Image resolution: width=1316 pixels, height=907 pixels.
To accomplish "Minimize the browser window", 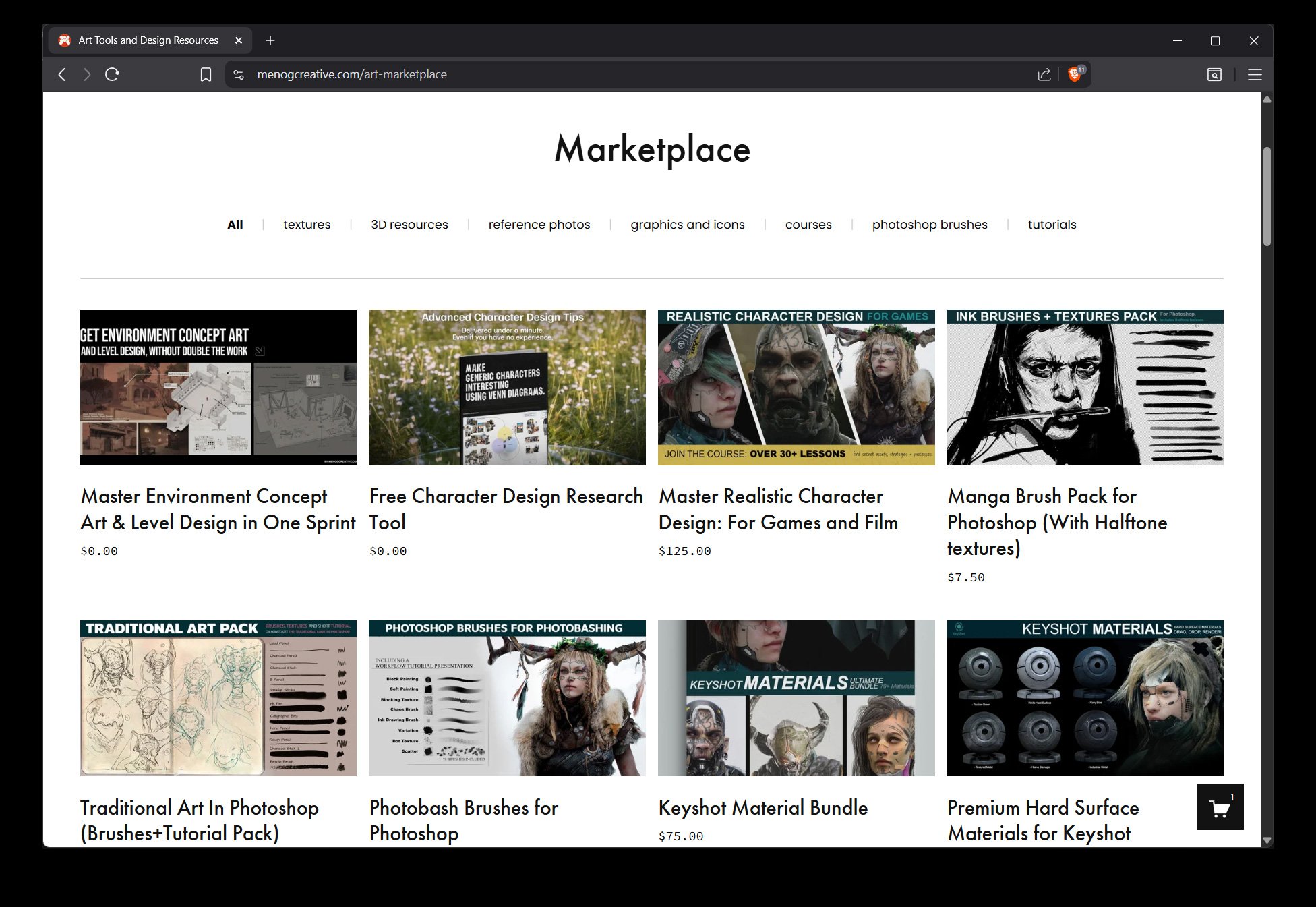I will (x=1177, y=41).
